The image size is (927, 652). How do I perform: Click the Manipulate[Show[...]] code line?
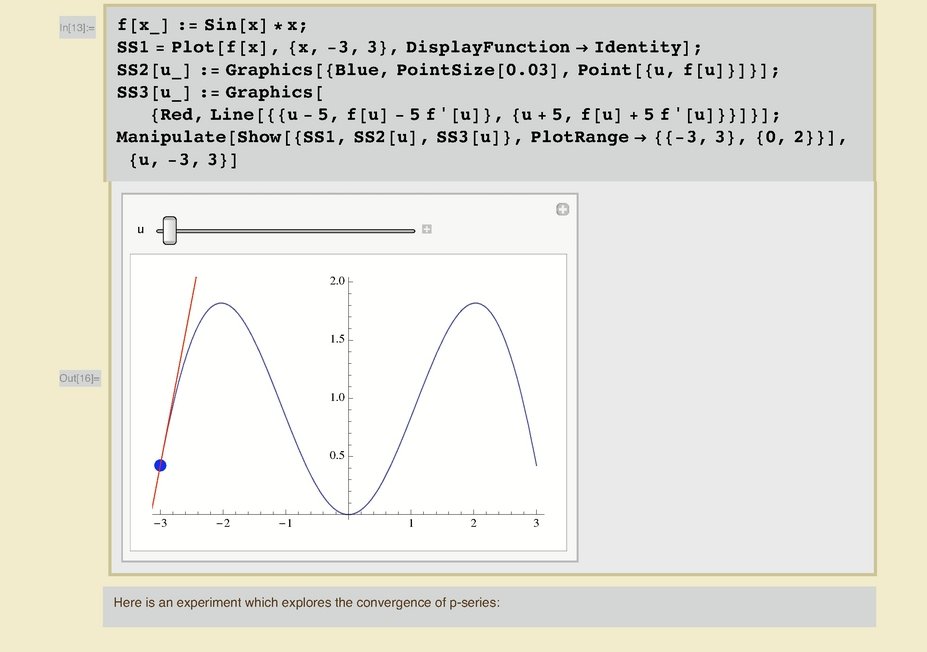pyautogui.click(x=480, y=137)
